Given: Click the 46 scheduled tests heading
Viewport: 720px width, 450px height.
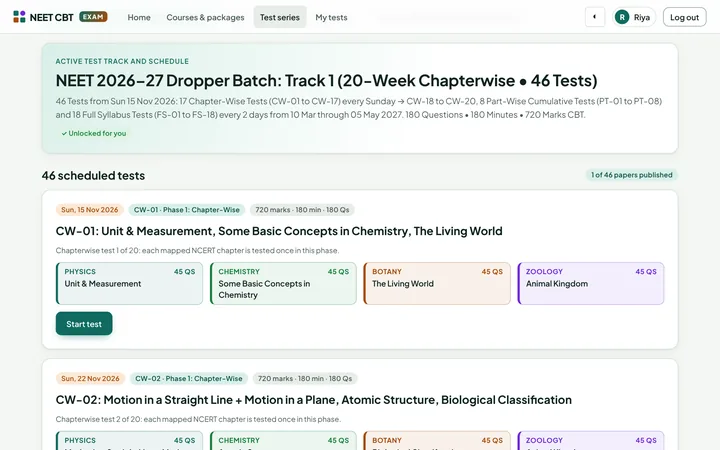Looking at the screenshot, I should pos(93,175).
